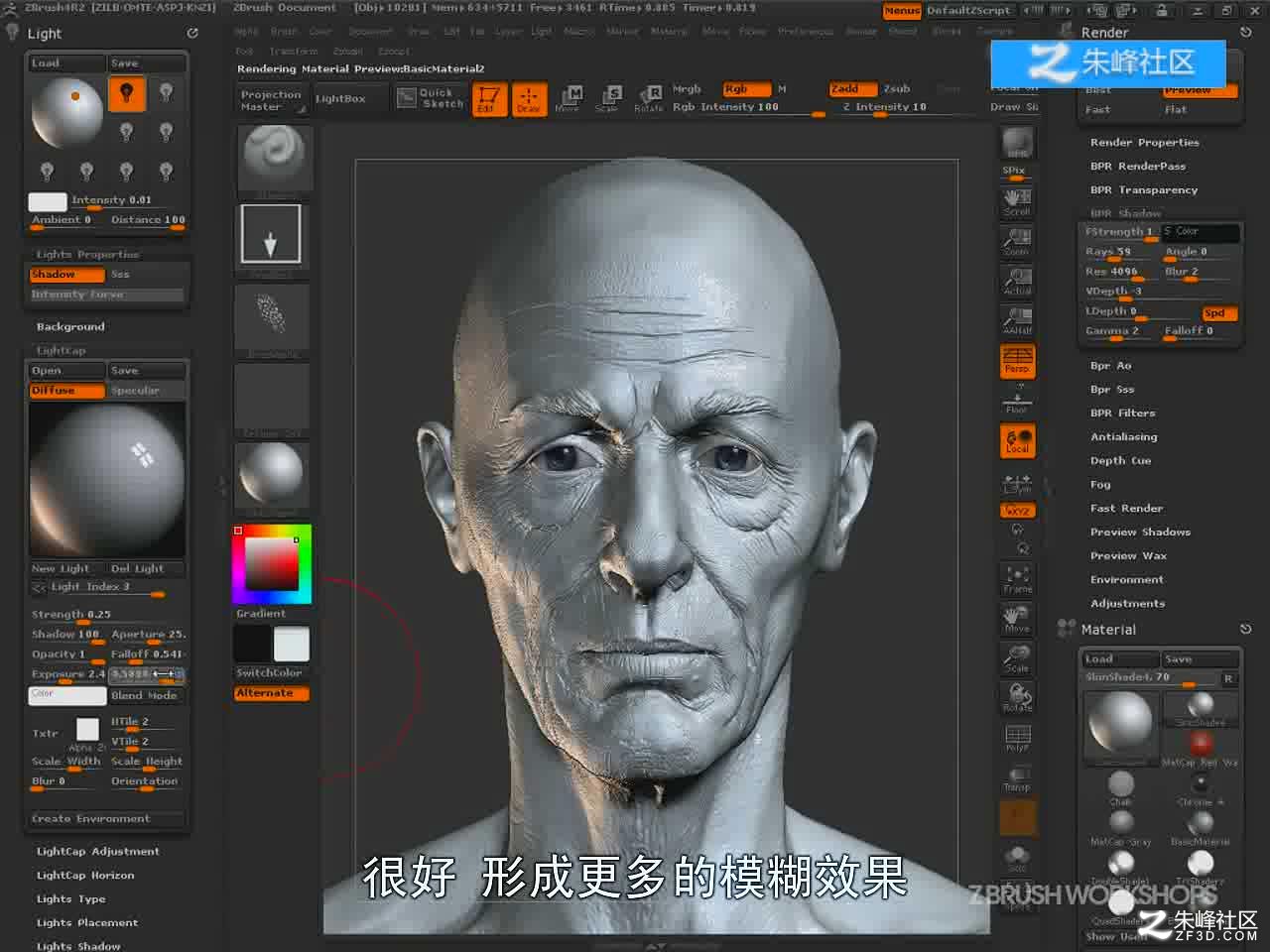Viewport: 1270px width, 952px height.
Task: Expand Lights Placement section
Action: click(87, 923)
